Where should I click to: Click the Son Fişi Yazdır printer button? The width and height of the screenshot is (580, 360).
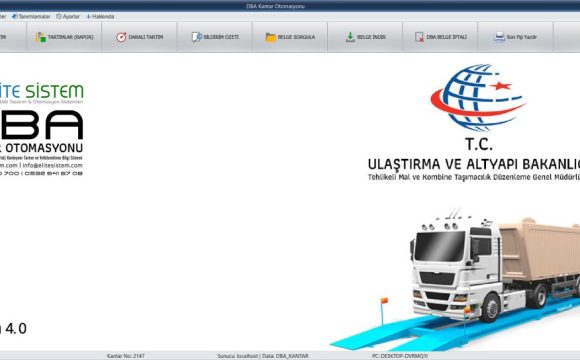coord(516,37)
